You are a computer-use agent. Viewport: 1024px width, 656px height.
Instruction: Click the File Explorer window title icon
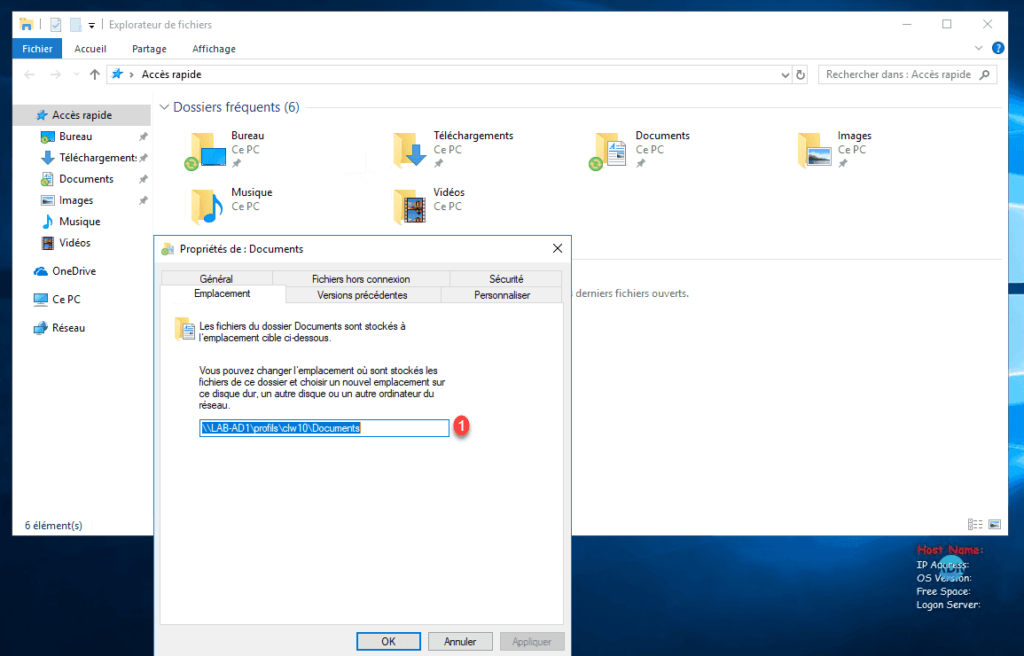26,25
